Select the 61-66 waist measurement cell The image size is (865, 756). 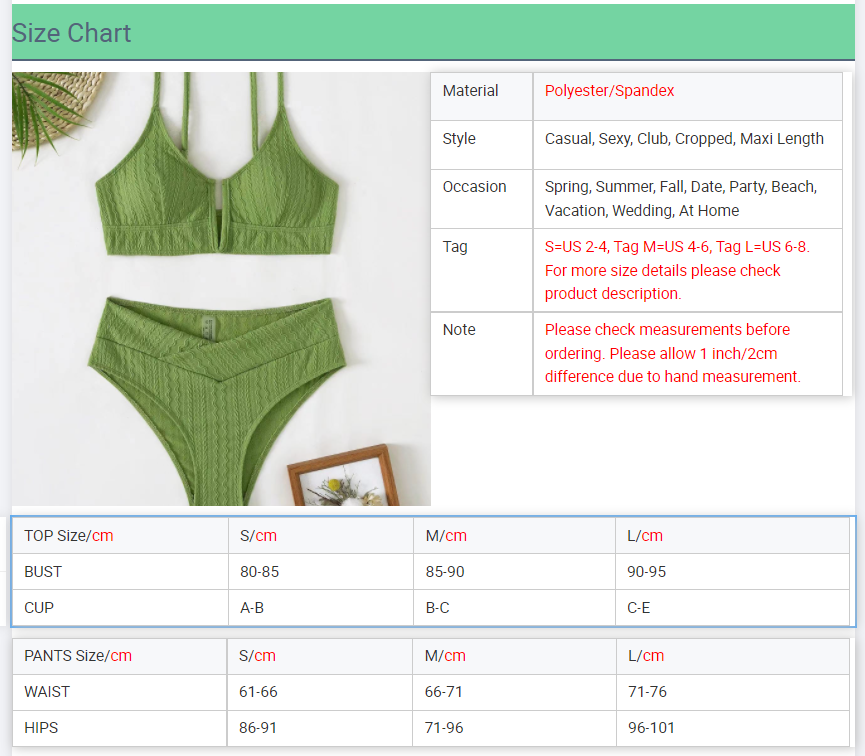point(259,692)
